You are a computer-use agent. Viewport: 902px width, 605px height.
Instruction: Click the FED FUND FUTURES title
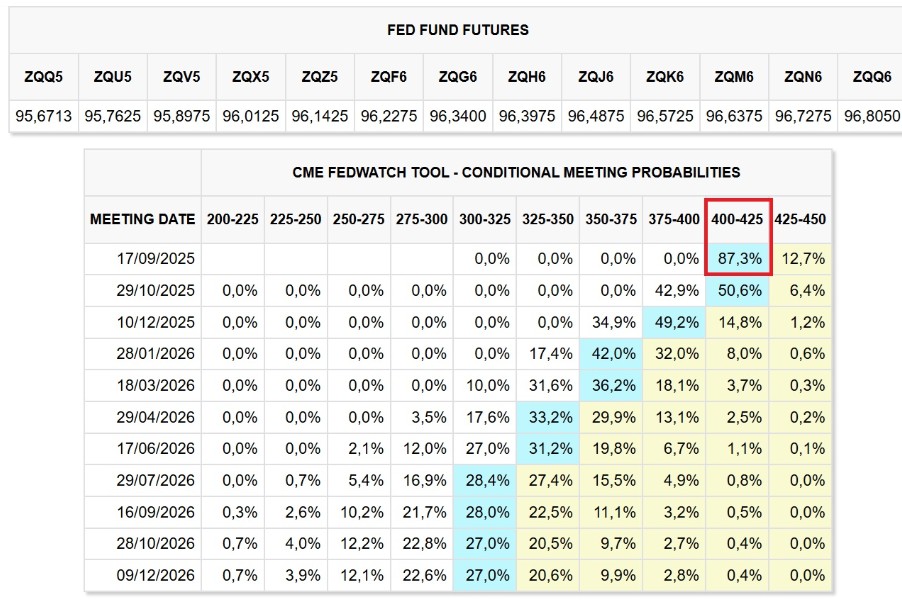458,30
